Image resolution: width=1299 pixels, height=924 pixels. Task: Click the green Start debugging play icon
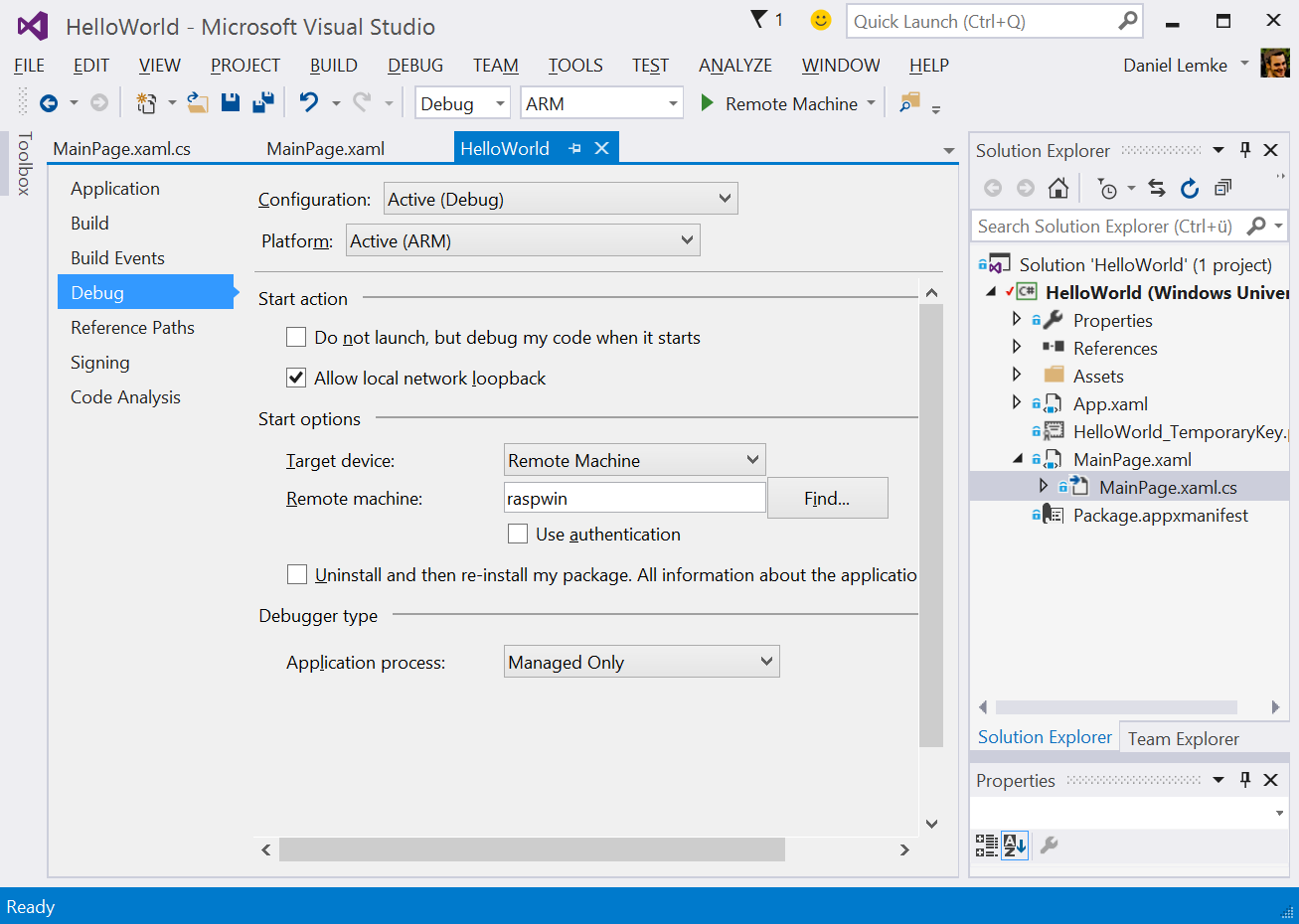708,103
